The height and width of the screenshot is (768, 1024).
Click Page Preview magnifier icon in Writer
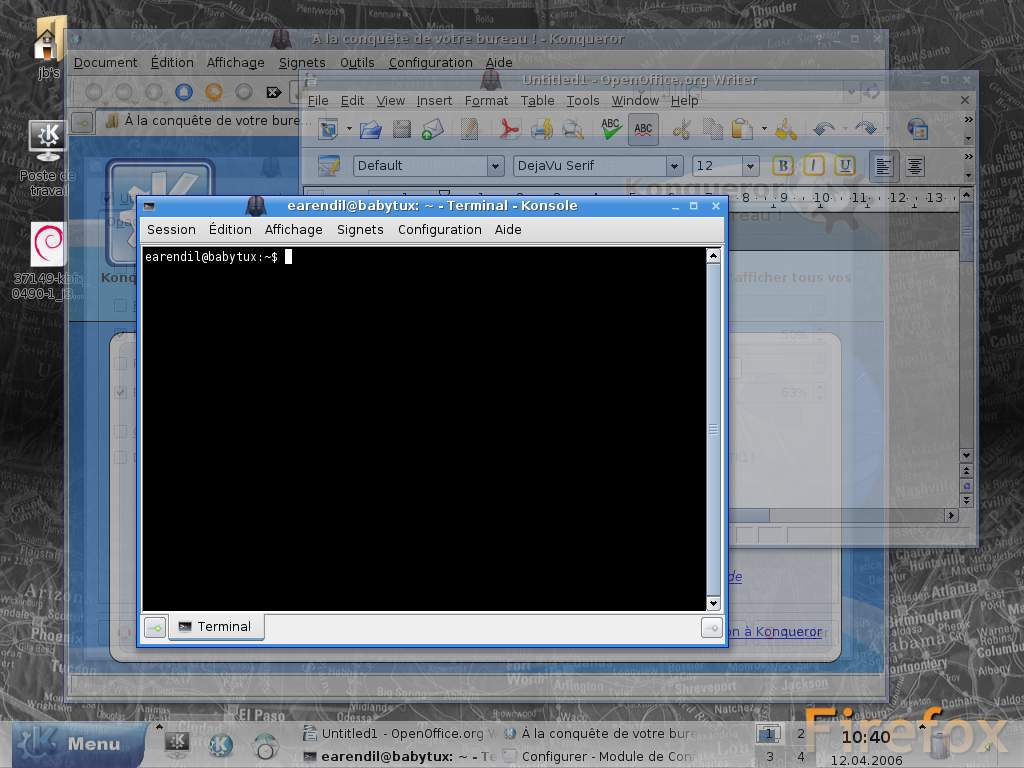pos(573,129)
